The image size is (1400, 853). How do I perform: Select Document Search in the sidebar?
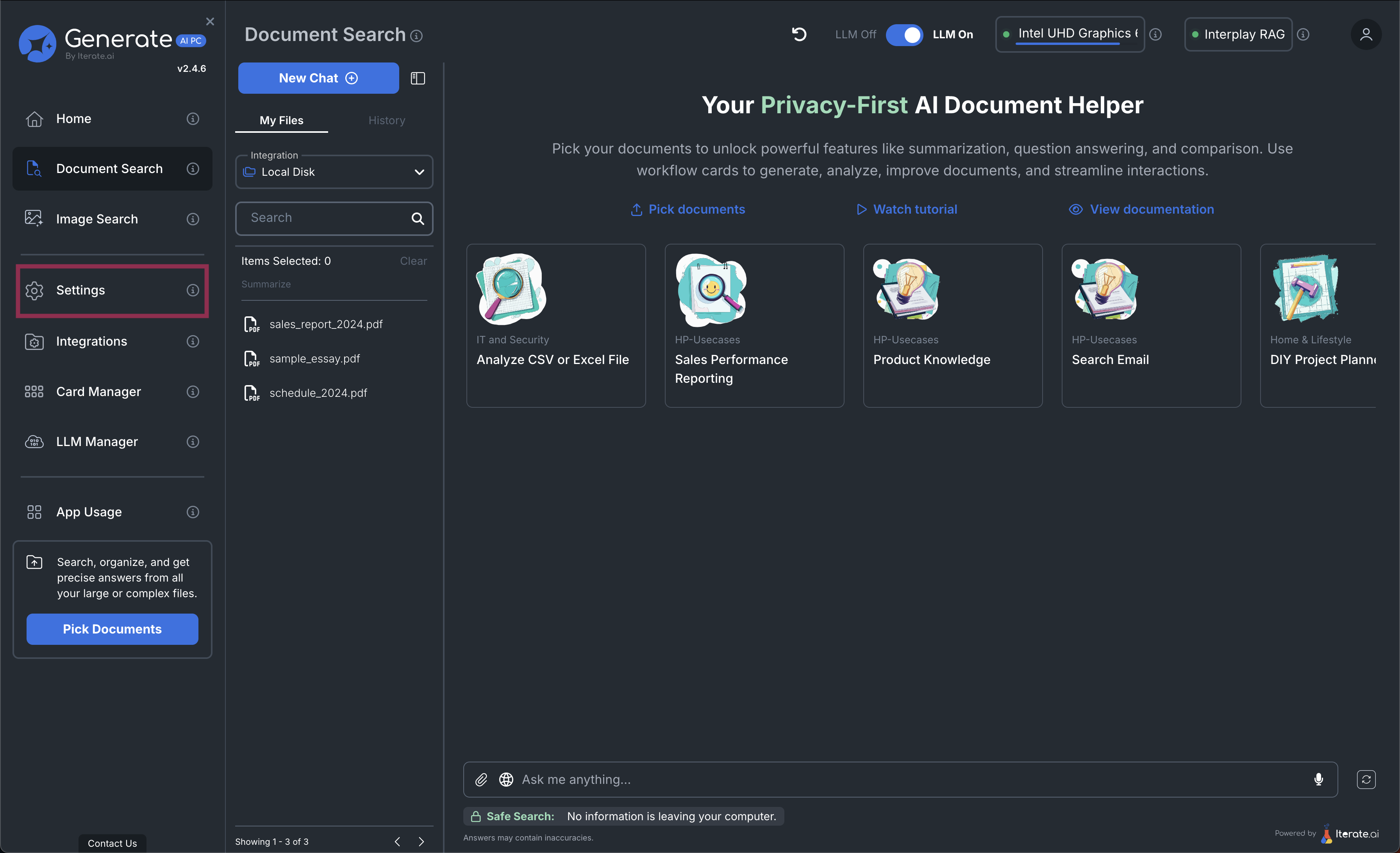[112, 169]
